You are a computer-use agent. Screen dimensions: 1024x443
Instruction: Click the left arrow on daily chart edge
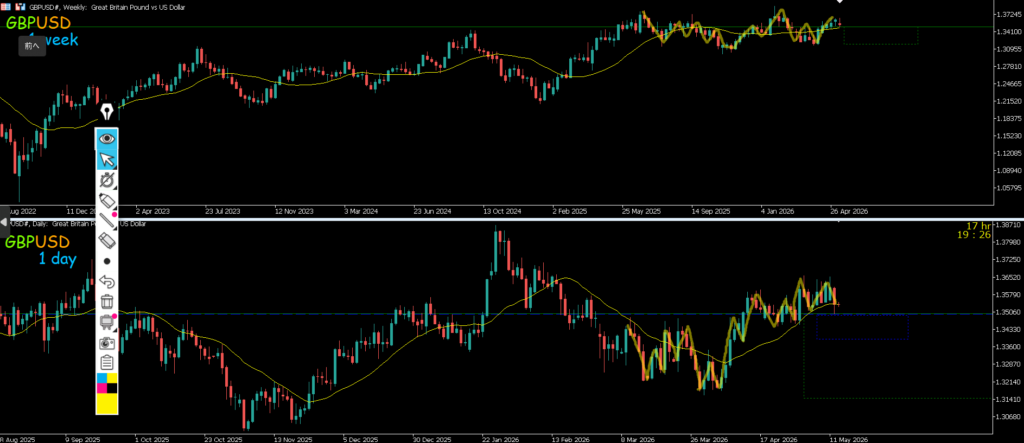(x=4, y=223)
